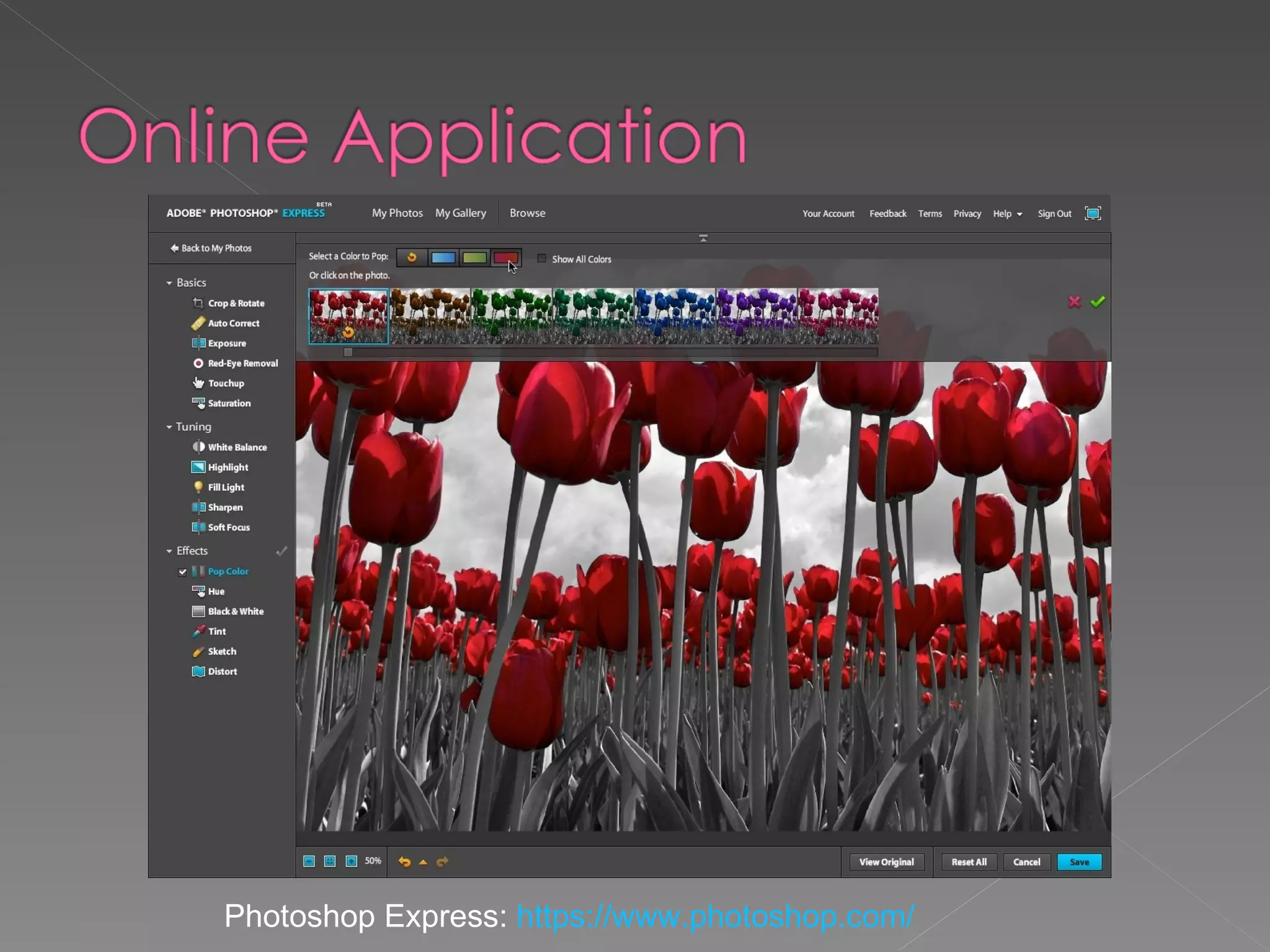1270x952 pixels.
Task: Collapse the Basics section
Action: tap(169, 283)
